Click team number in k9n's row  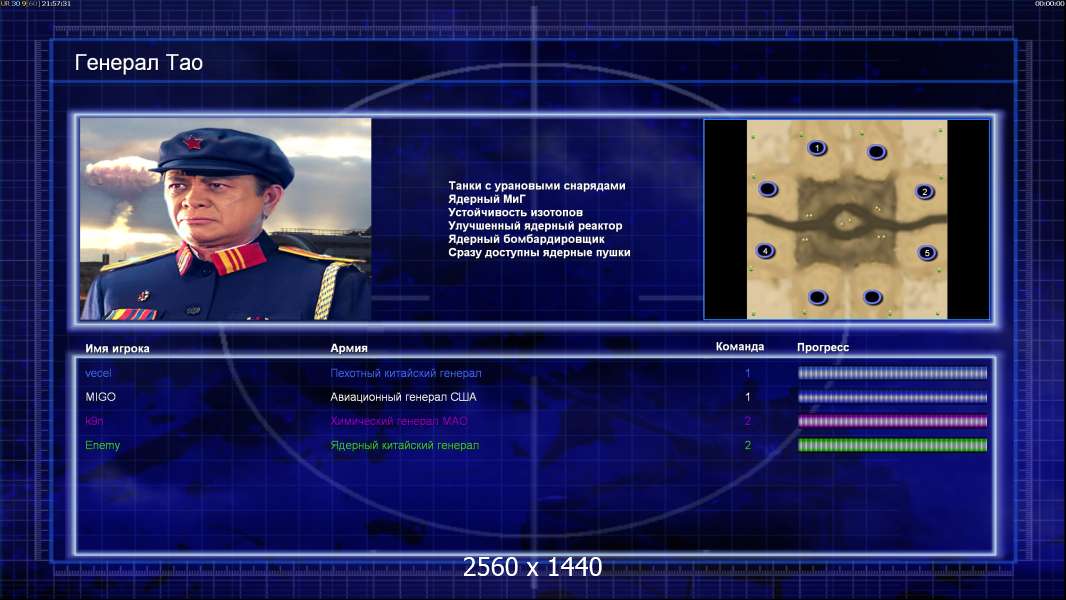tap(747, 421)
